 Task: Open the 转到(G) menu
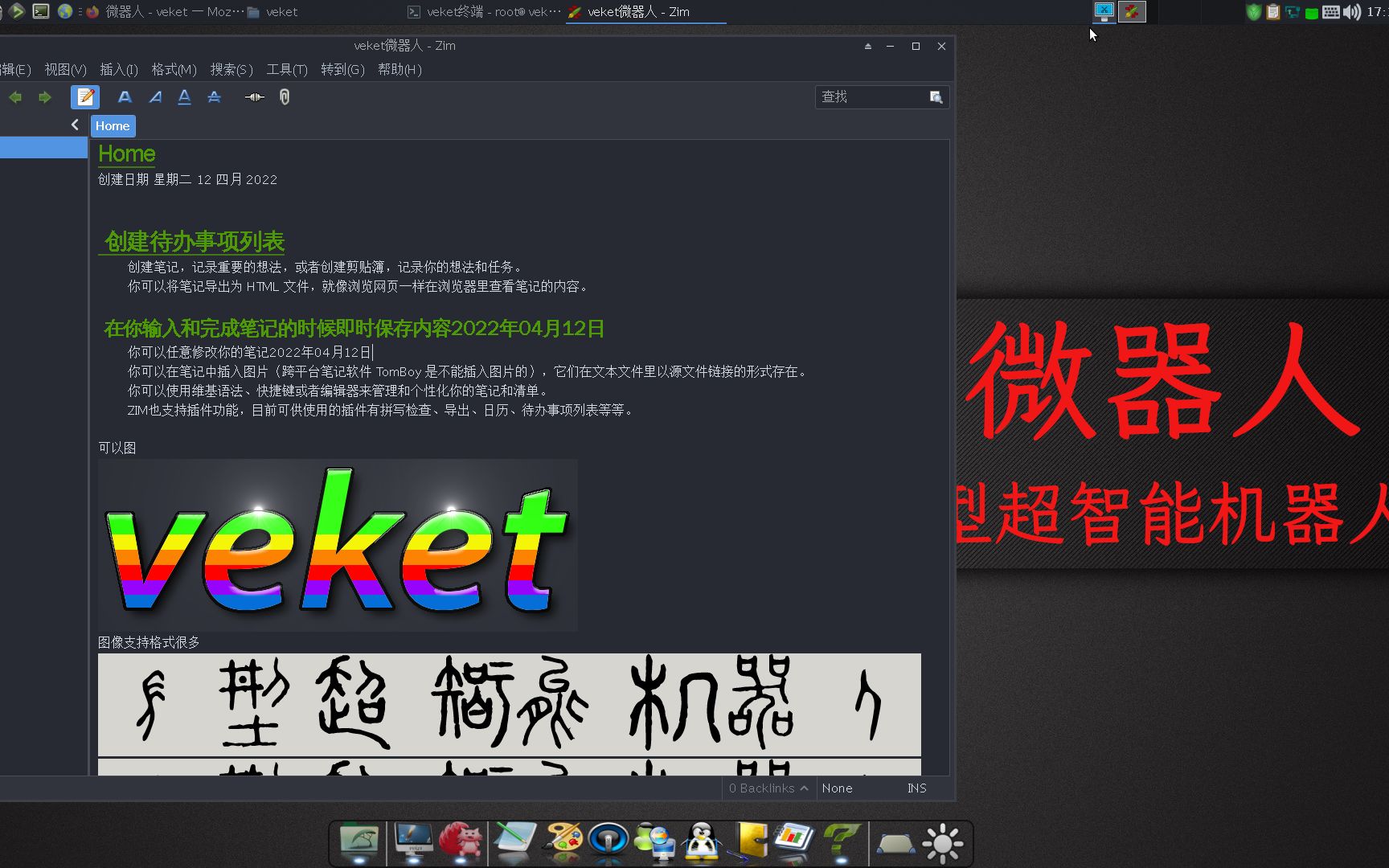pyautogui.click(x=342, y=70)
